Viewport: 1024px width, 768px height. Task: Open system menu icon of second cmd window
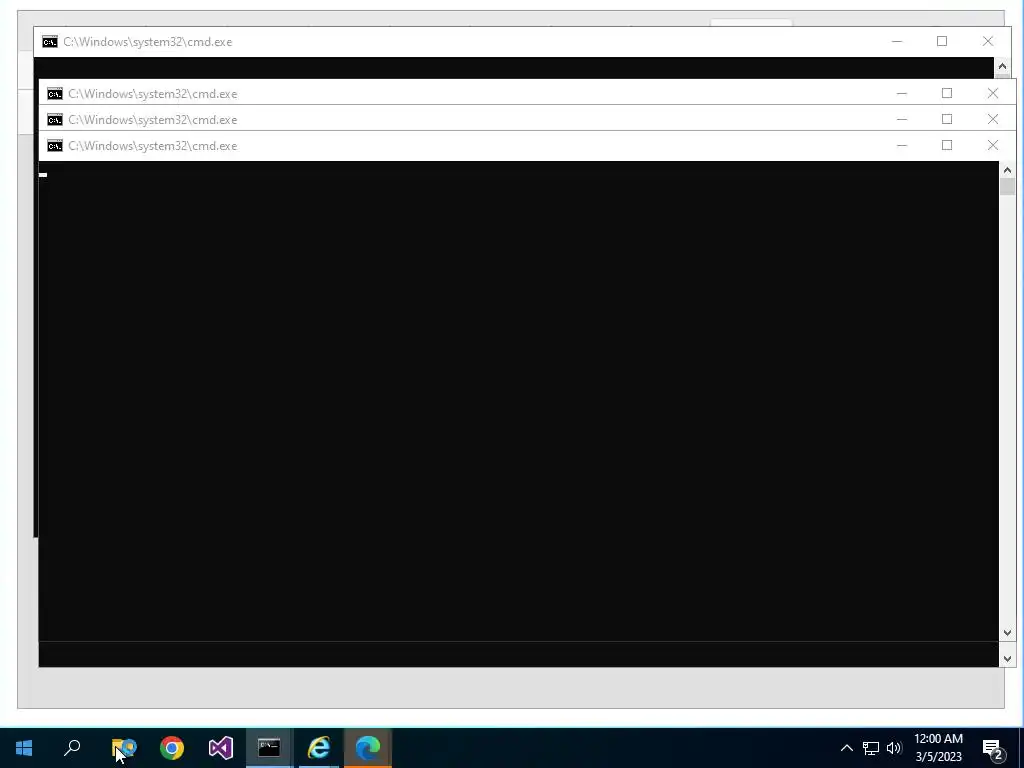point(55,120)
